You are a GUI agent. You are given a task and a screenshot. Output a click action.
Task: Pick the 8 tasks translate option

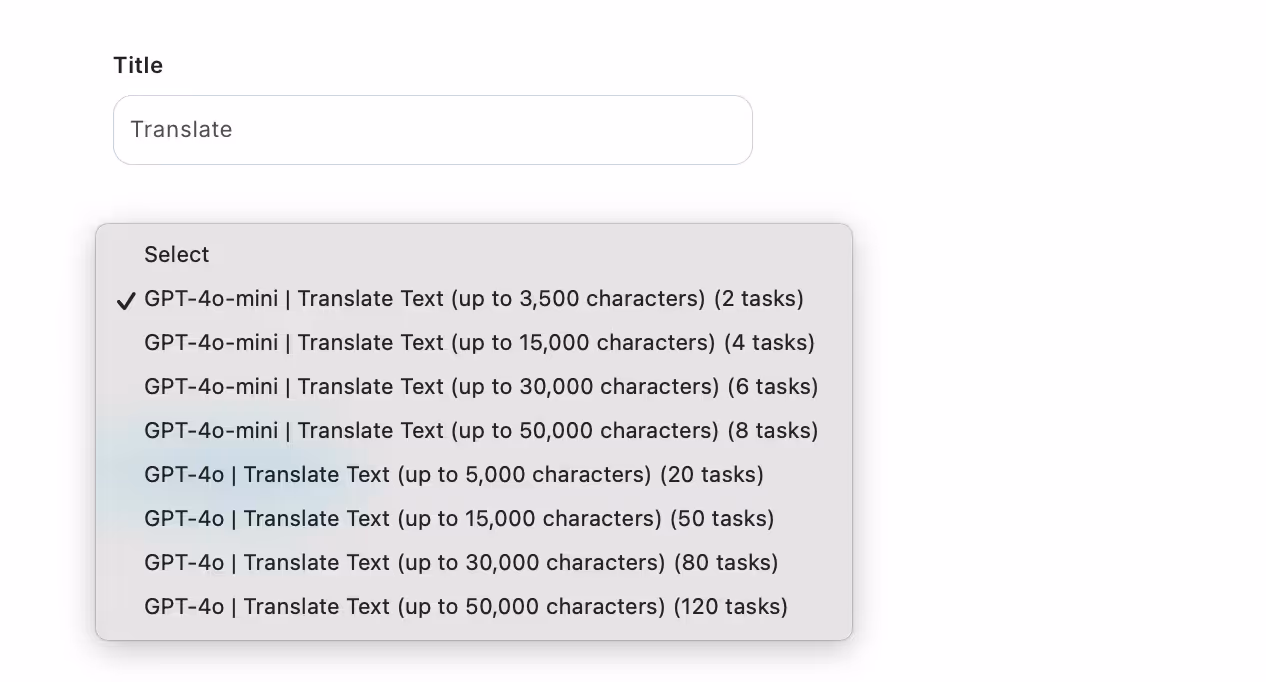(x=474, y=431)
